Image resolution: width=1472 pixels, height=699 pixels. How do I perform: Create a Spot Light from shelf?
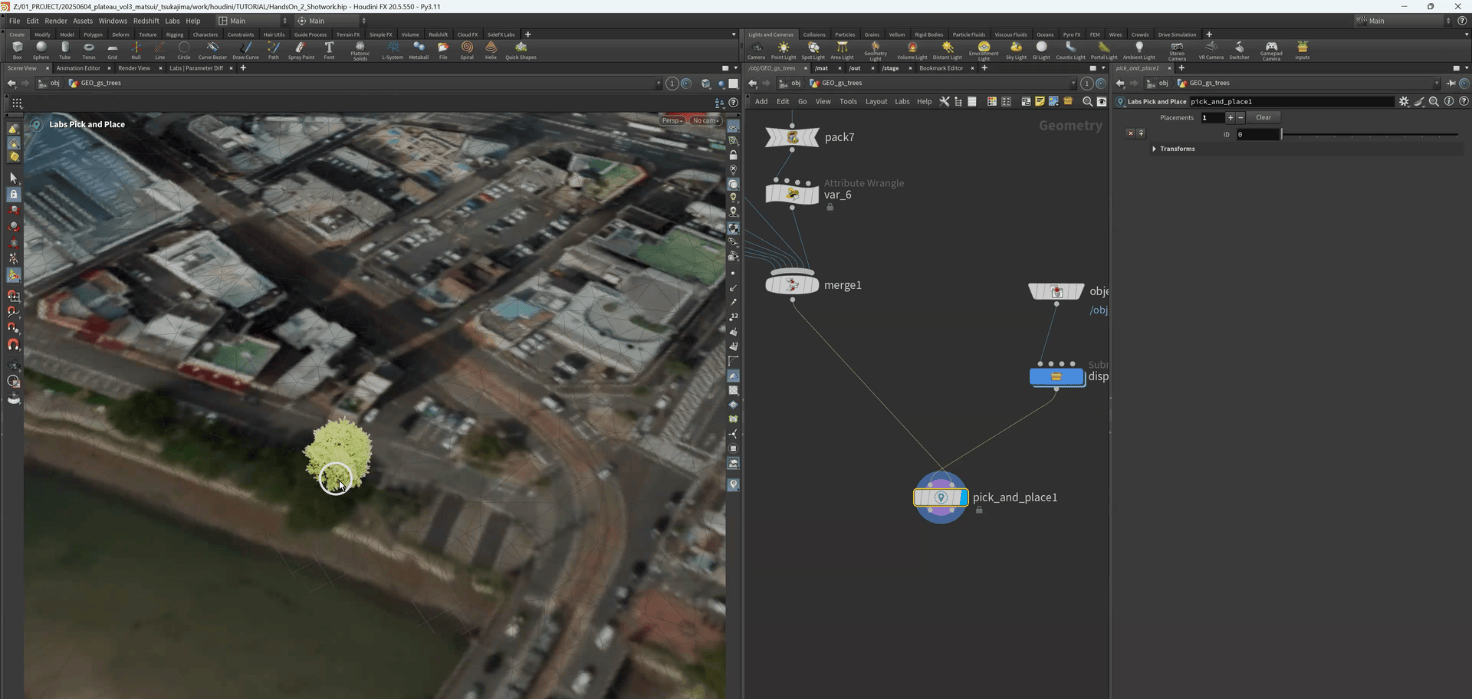point(813,49)
